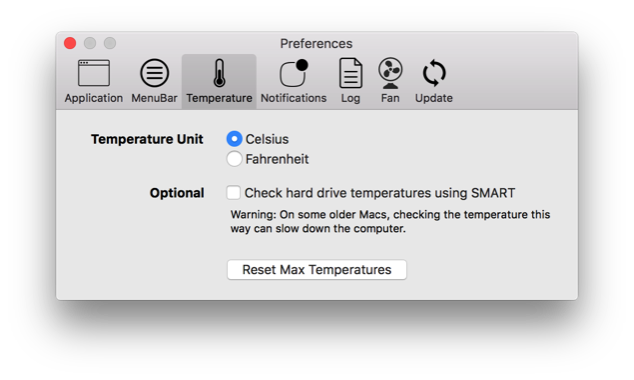
Task: Select the Celsius radio button
Action: pyautogui.click(x=234, y=139)
